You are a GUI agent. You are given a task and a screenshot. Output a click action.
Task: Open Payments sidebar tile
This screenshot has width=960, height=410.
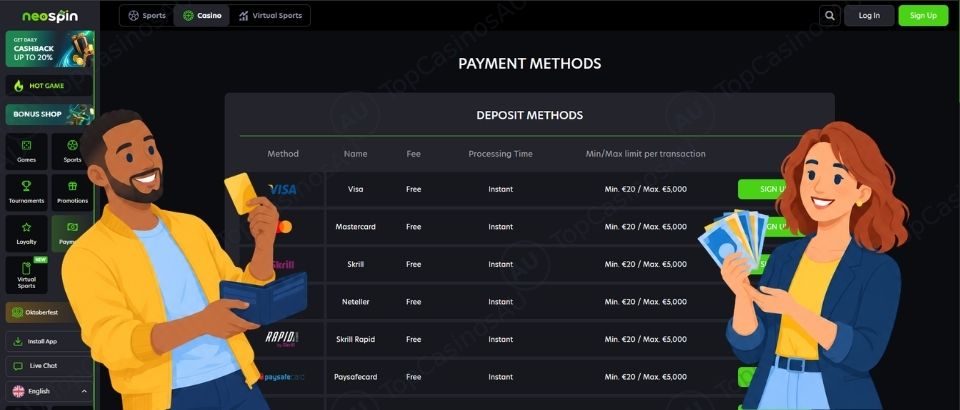pos(72,233)
